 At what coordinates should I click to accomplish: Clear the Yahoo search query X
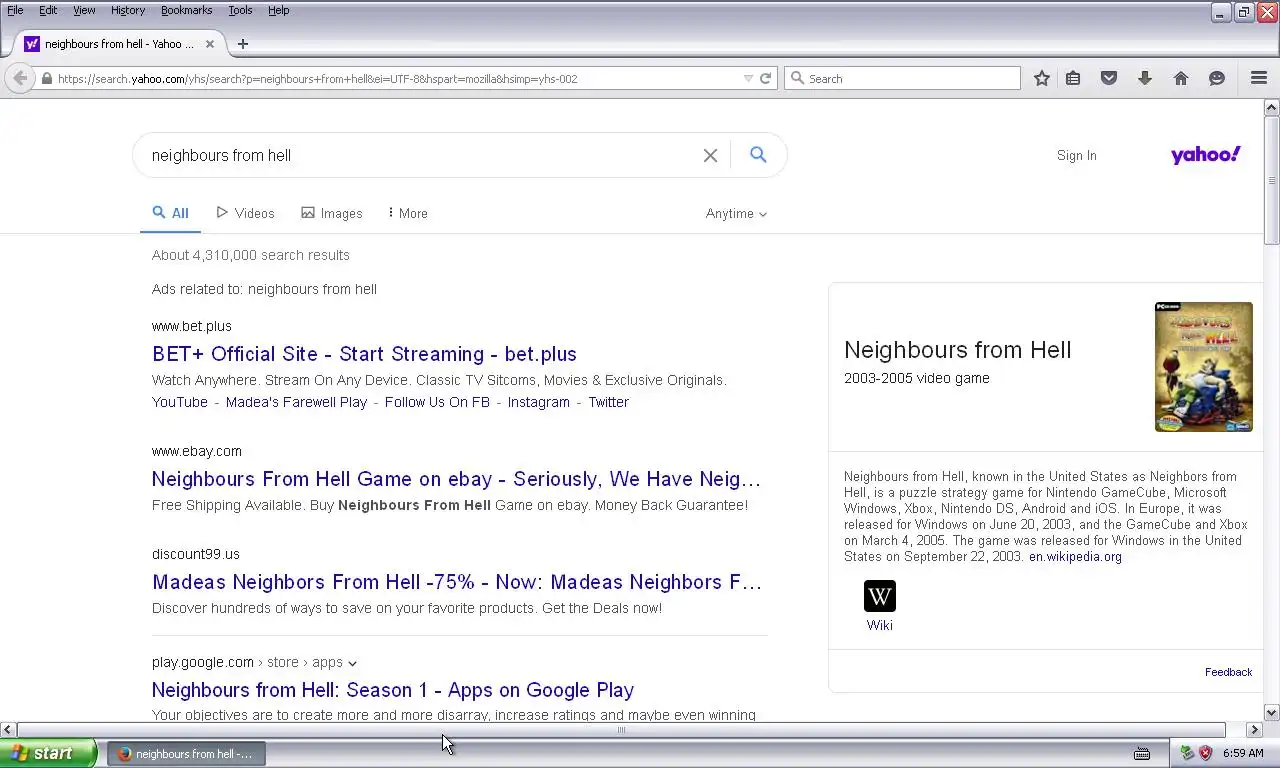point(710,155)
